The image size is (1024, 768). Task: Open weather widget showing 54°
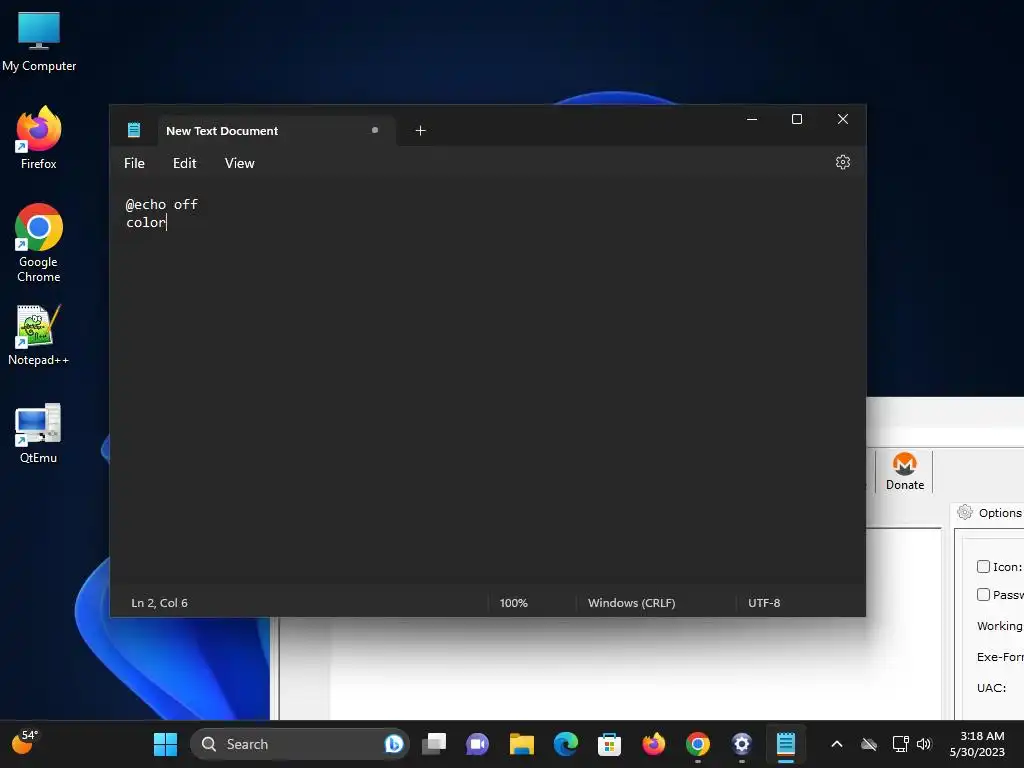[25, 743]
